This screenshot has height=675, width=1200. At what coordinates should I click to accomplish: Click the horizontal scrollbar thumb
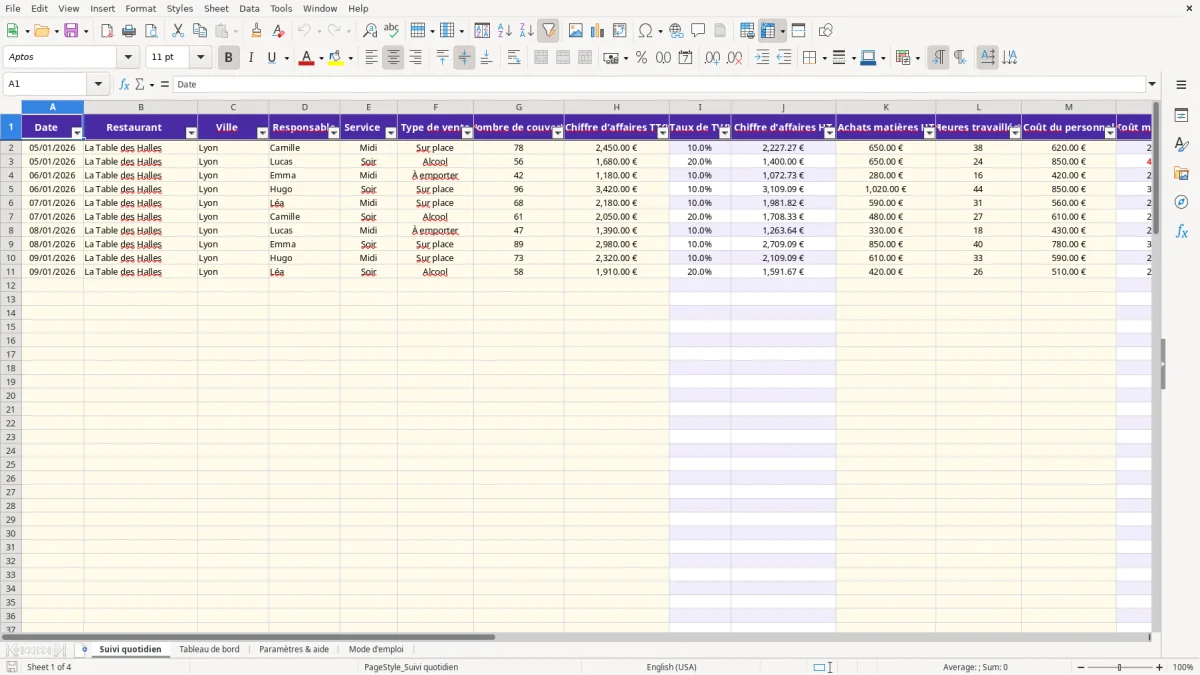248,636
